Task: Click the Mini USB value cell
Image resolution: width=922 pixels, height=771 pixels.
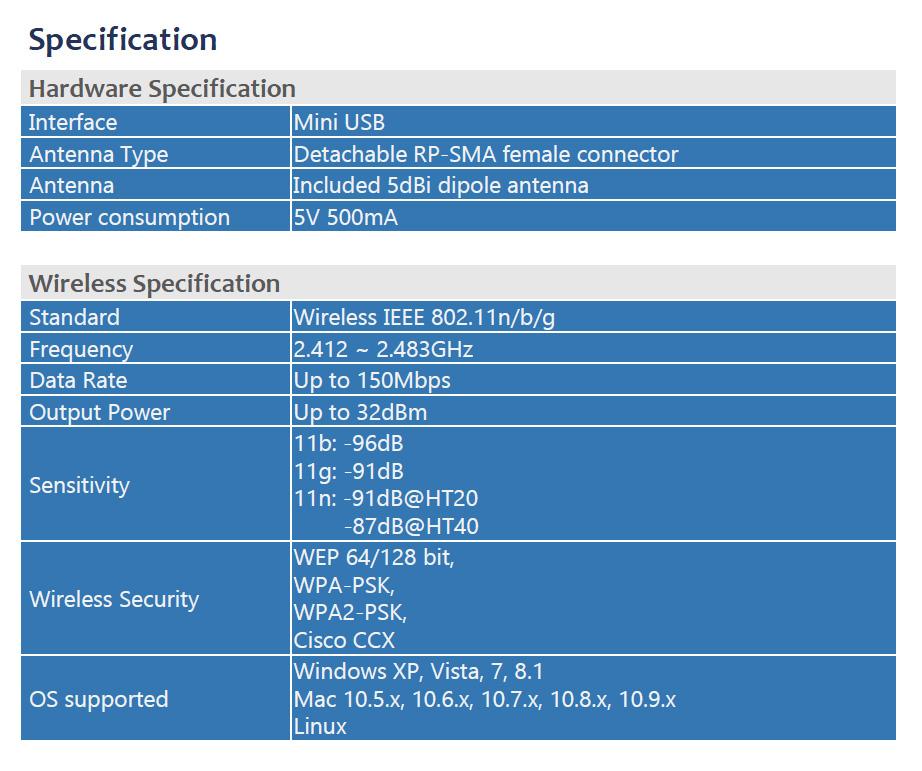Action: [x=339, y=122]
